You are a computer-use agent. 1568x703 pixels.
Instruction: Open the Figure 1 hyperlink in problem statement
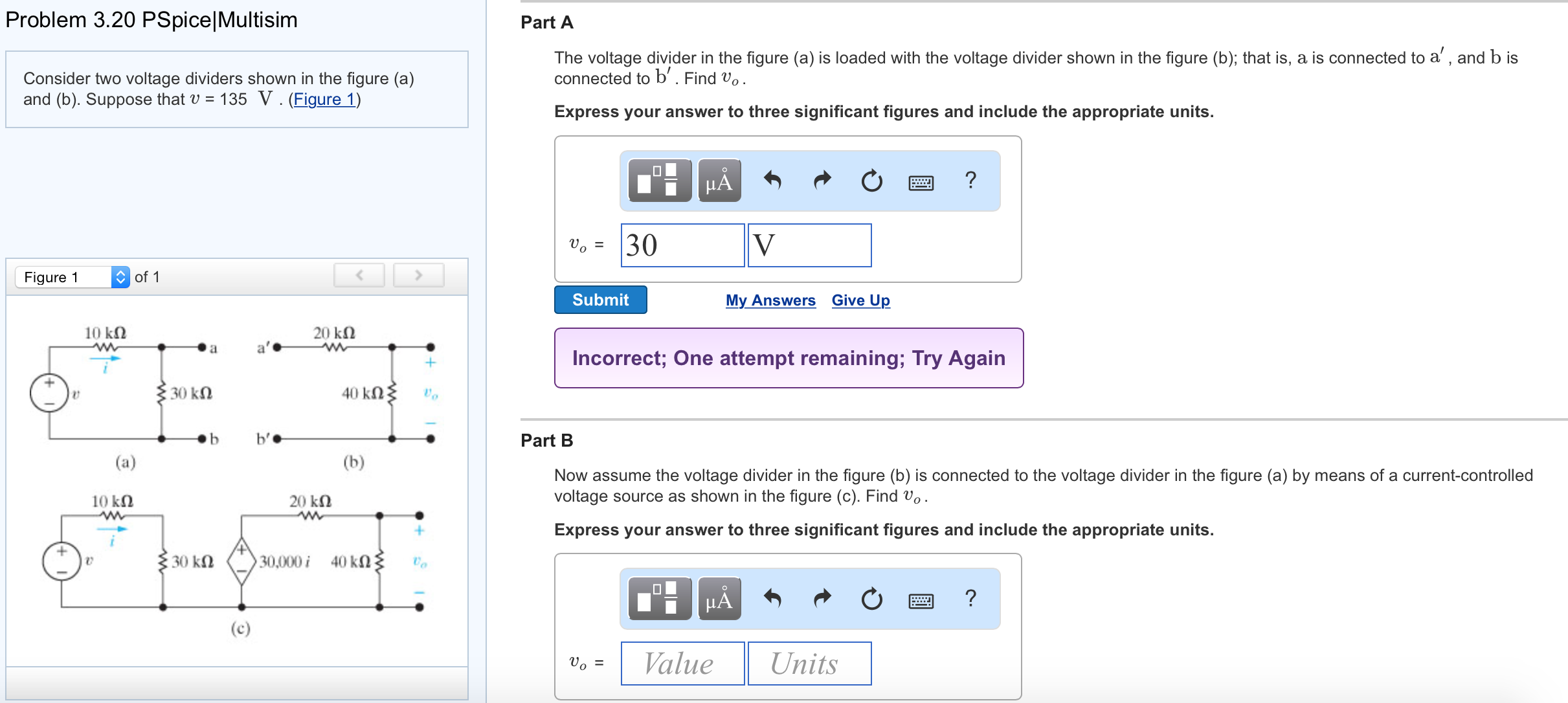point(325,99)
